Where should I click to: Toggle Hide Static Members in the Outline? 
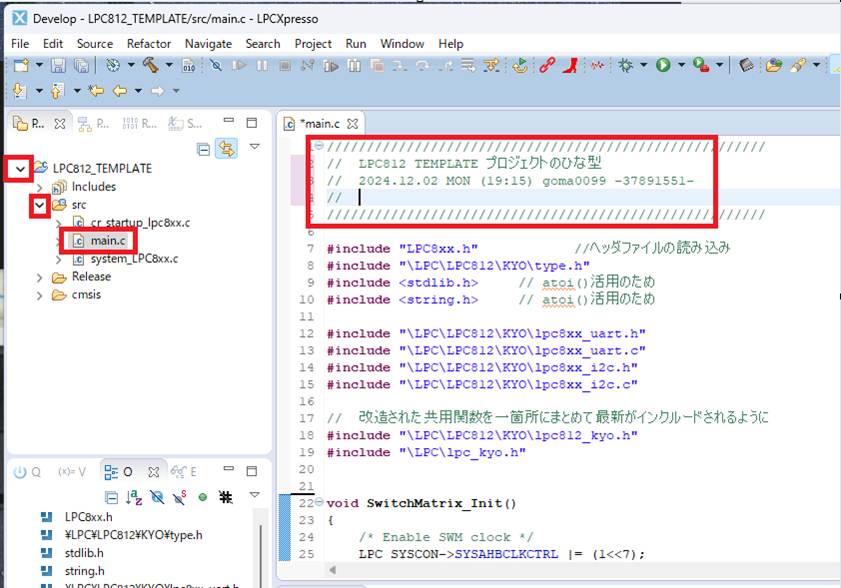(180, 496)
